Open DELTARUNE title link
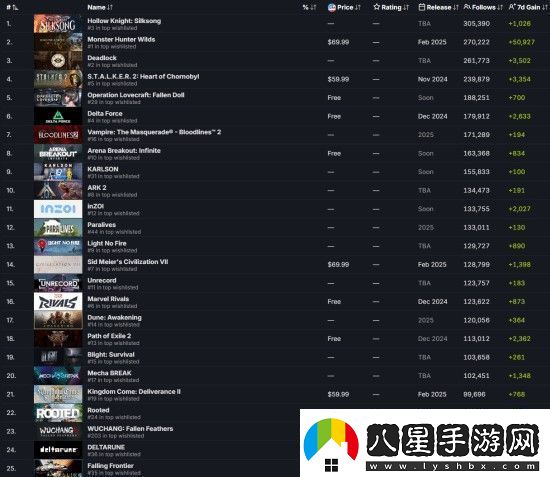Image resolution: width=550 pixels, height=477 pixels. tap(106, 447)
